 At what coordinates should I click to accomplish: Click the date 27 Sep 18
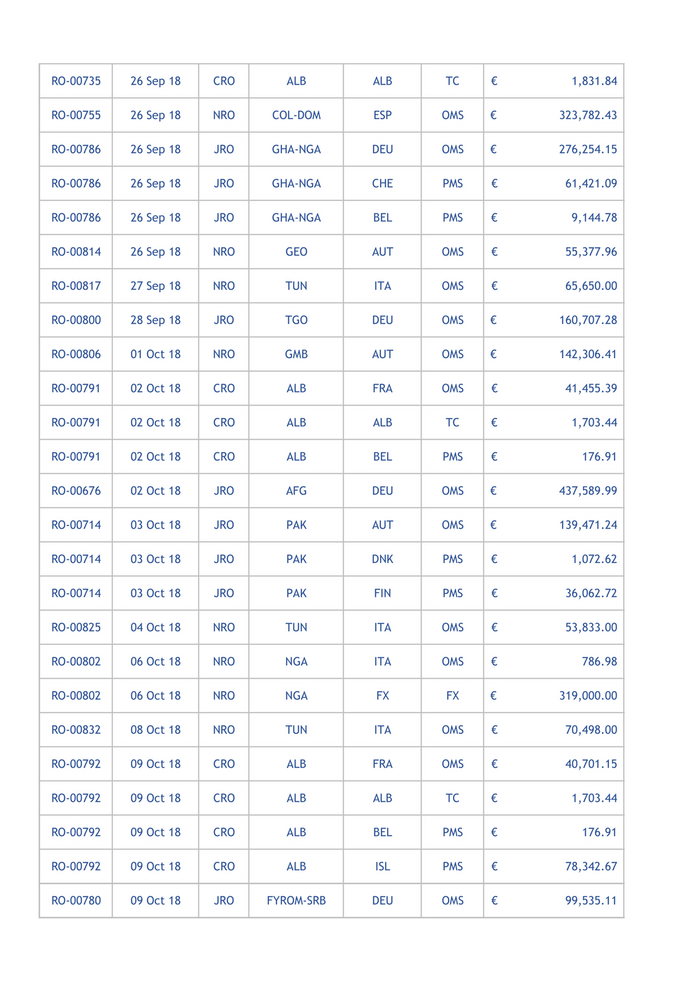pos(155,286)
